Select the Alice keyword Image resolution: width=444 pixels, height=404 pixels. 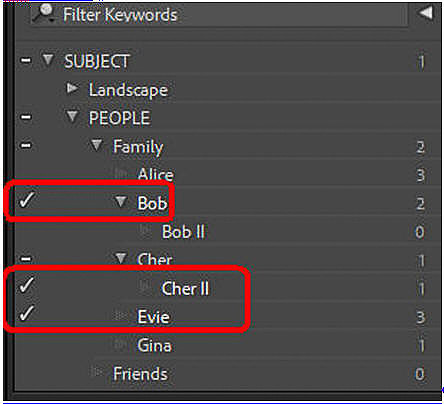coord(155,174)
